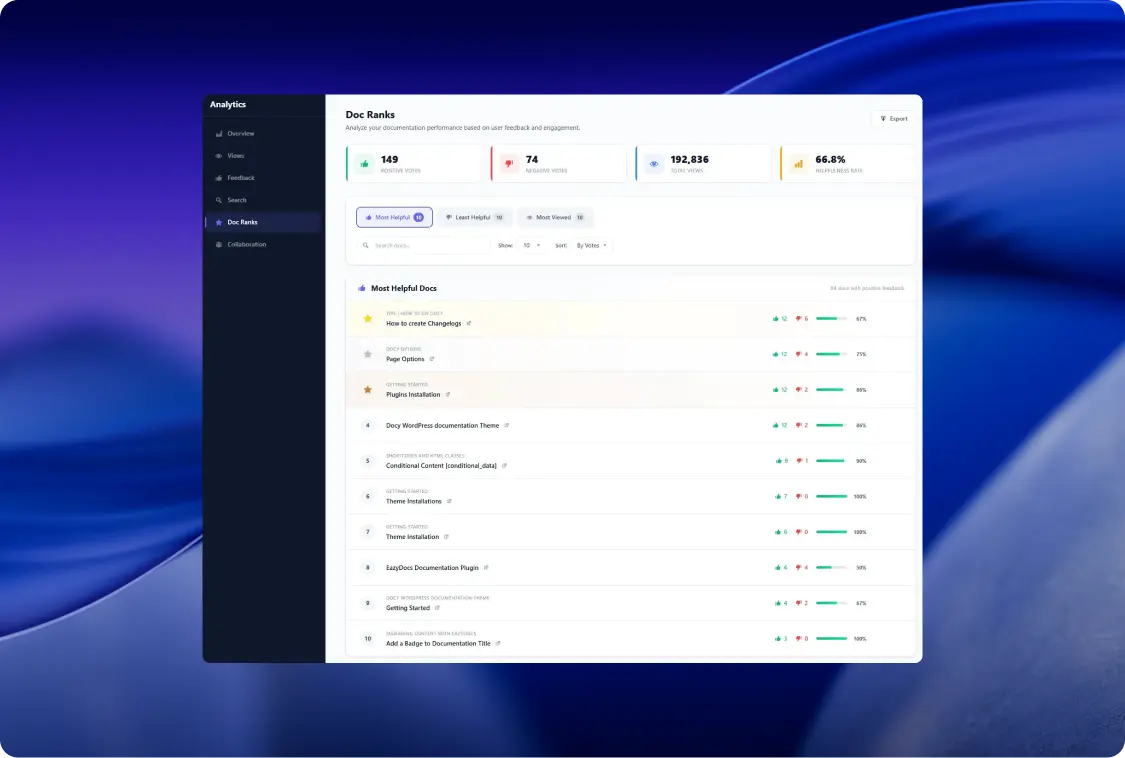Click the Export button
1125x758 pixels.
(x=893, y=119)
